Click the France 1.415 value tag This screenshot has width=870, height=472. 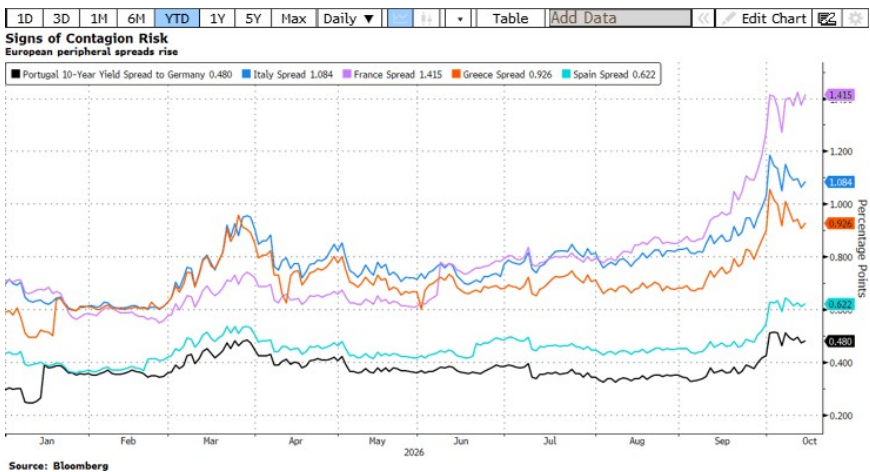[x=840, y=95]
